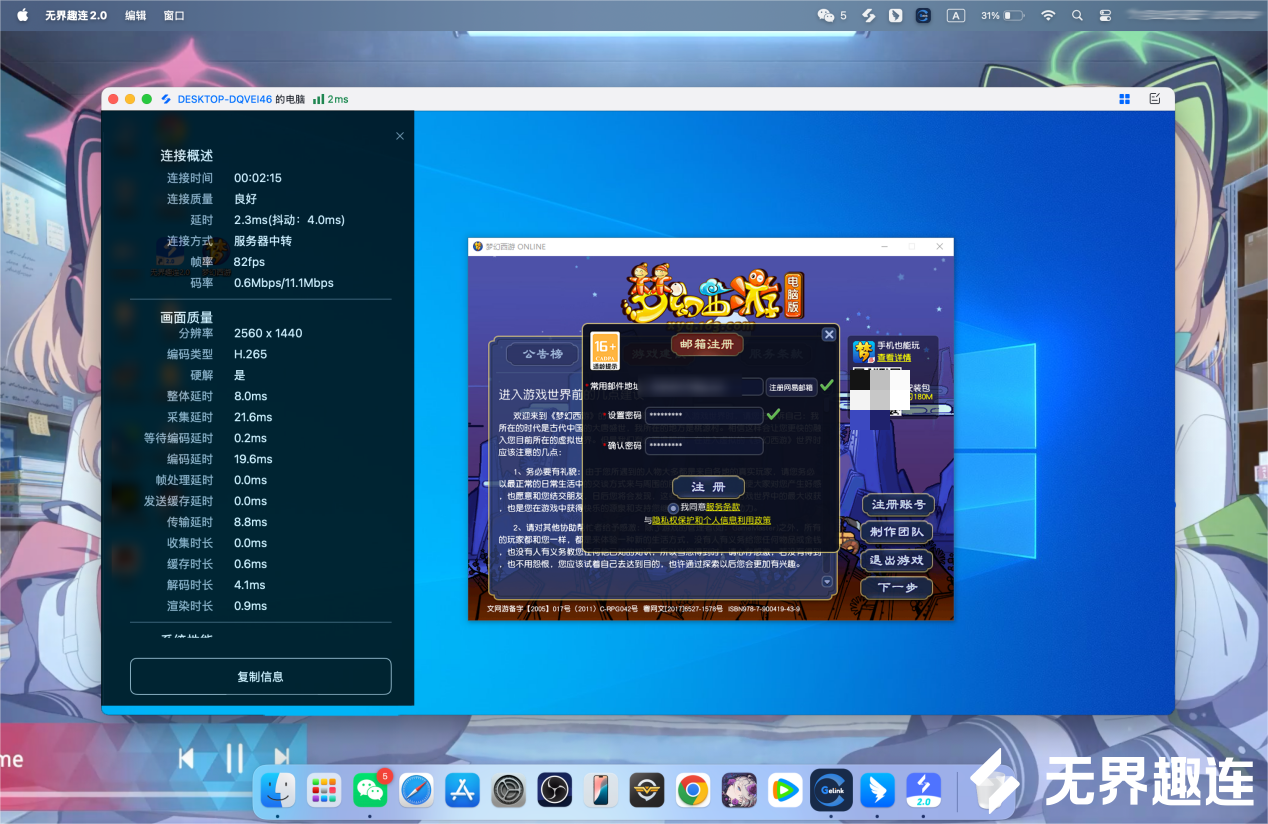Open the 服务条款 terms link
This screenshot has width=1268, height=824.
[723, 508]
